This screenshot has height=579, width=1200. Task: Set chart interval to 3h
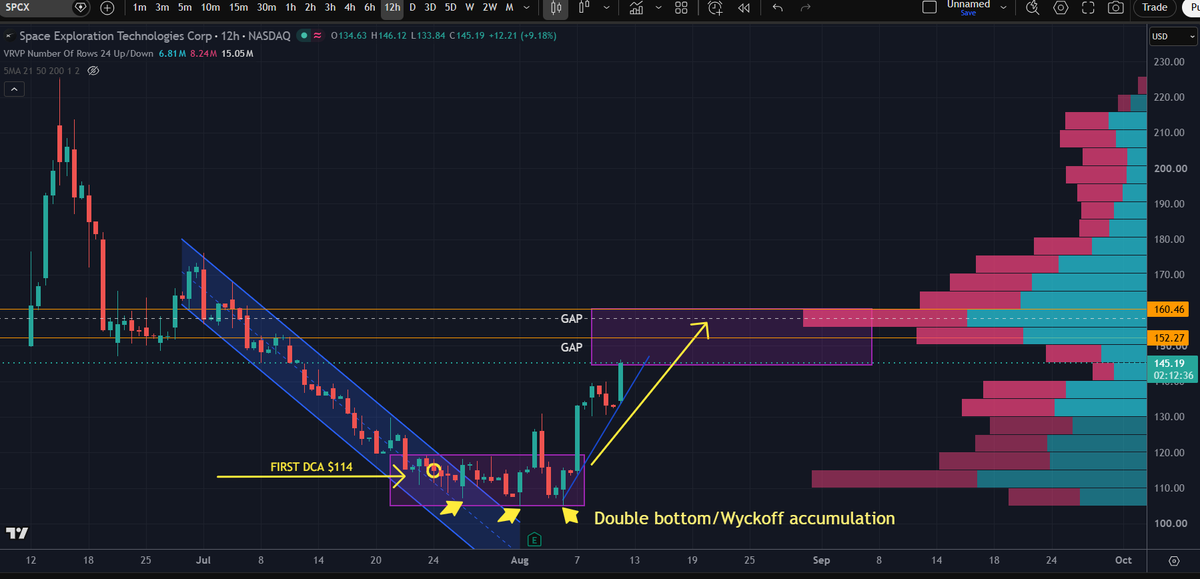click(330, 7)
